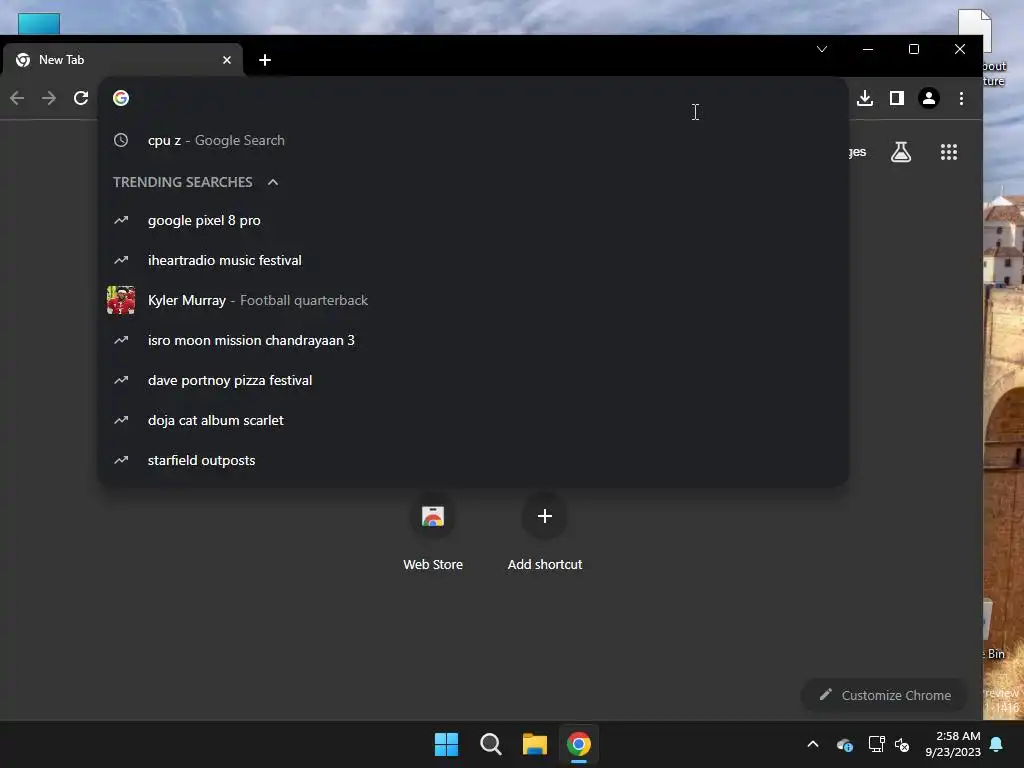Select 'doja cat album scarlet' suggestion
1024x768 pixels.
point(473,421)
